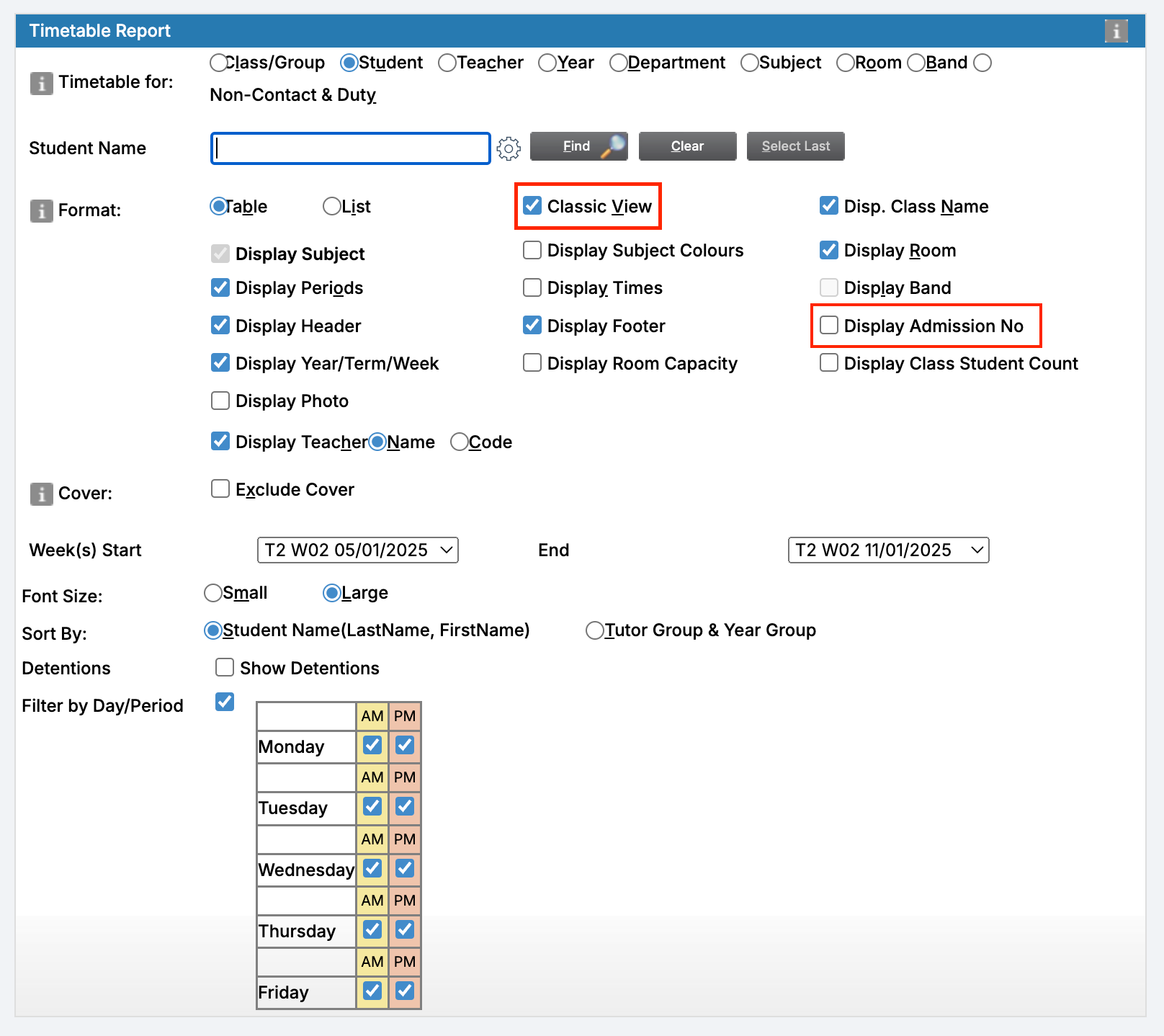This screenshot has width=1164, height=1036.
Task: Click the Select Last button
Action: [x=795, y=146]
